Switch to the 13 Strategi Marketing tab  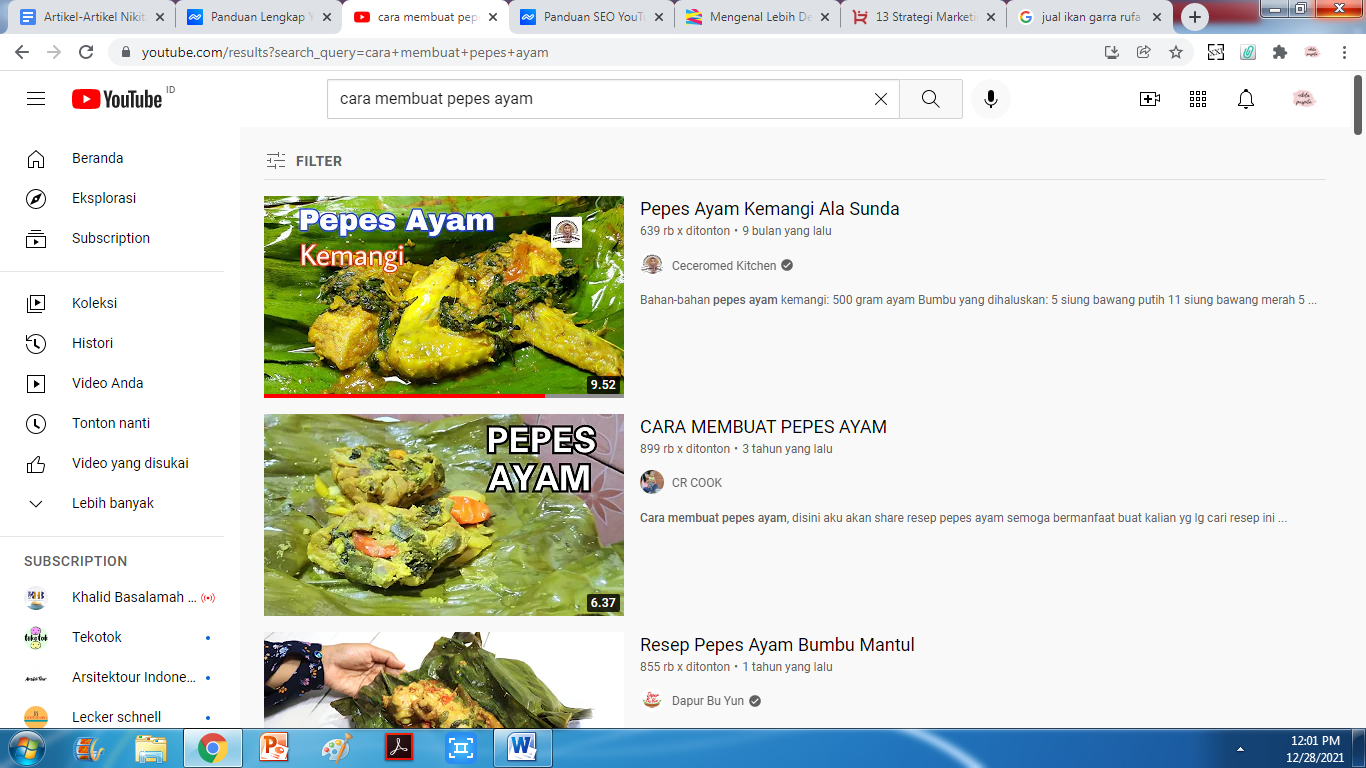point(923,17)
